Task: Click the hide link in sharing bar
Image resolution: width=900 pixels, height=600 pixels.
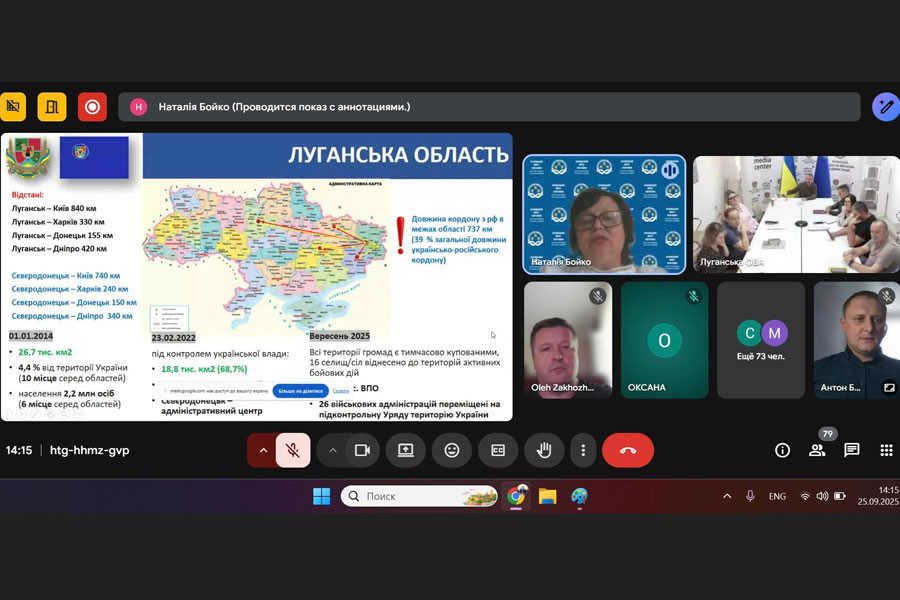Action: point(341,391)
